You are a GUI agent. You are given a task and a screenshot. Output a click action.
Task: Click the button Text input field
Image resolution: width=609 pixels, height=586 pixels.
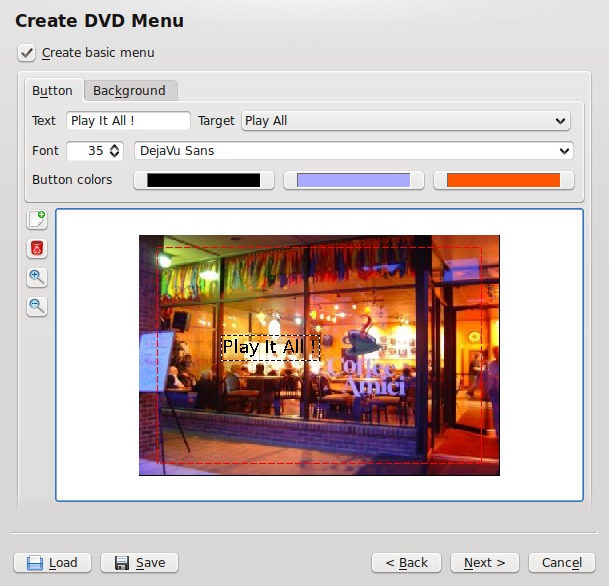(x=128, y=121)
